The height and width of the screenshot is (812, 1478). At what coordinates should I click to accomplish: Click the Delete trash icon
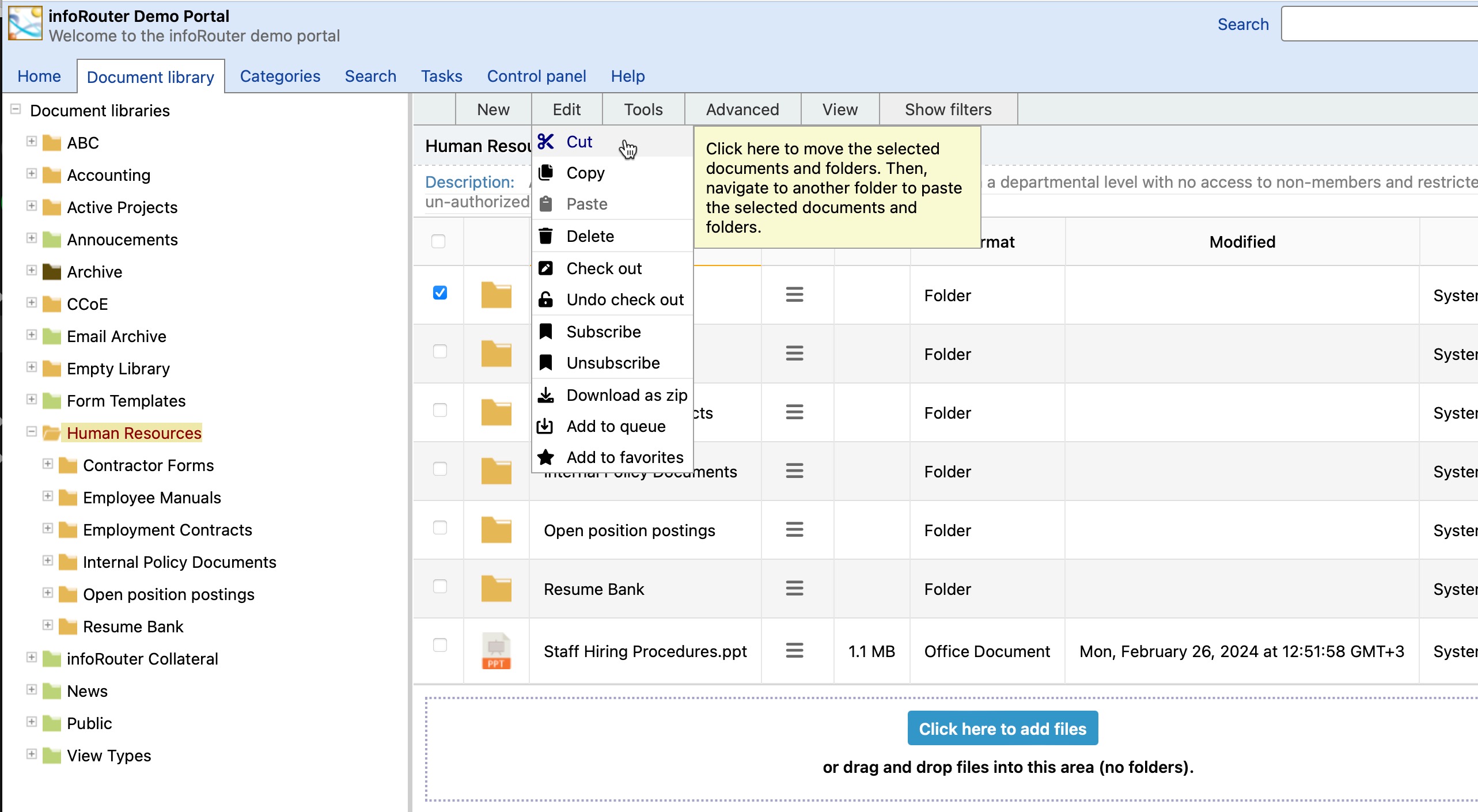545,236
